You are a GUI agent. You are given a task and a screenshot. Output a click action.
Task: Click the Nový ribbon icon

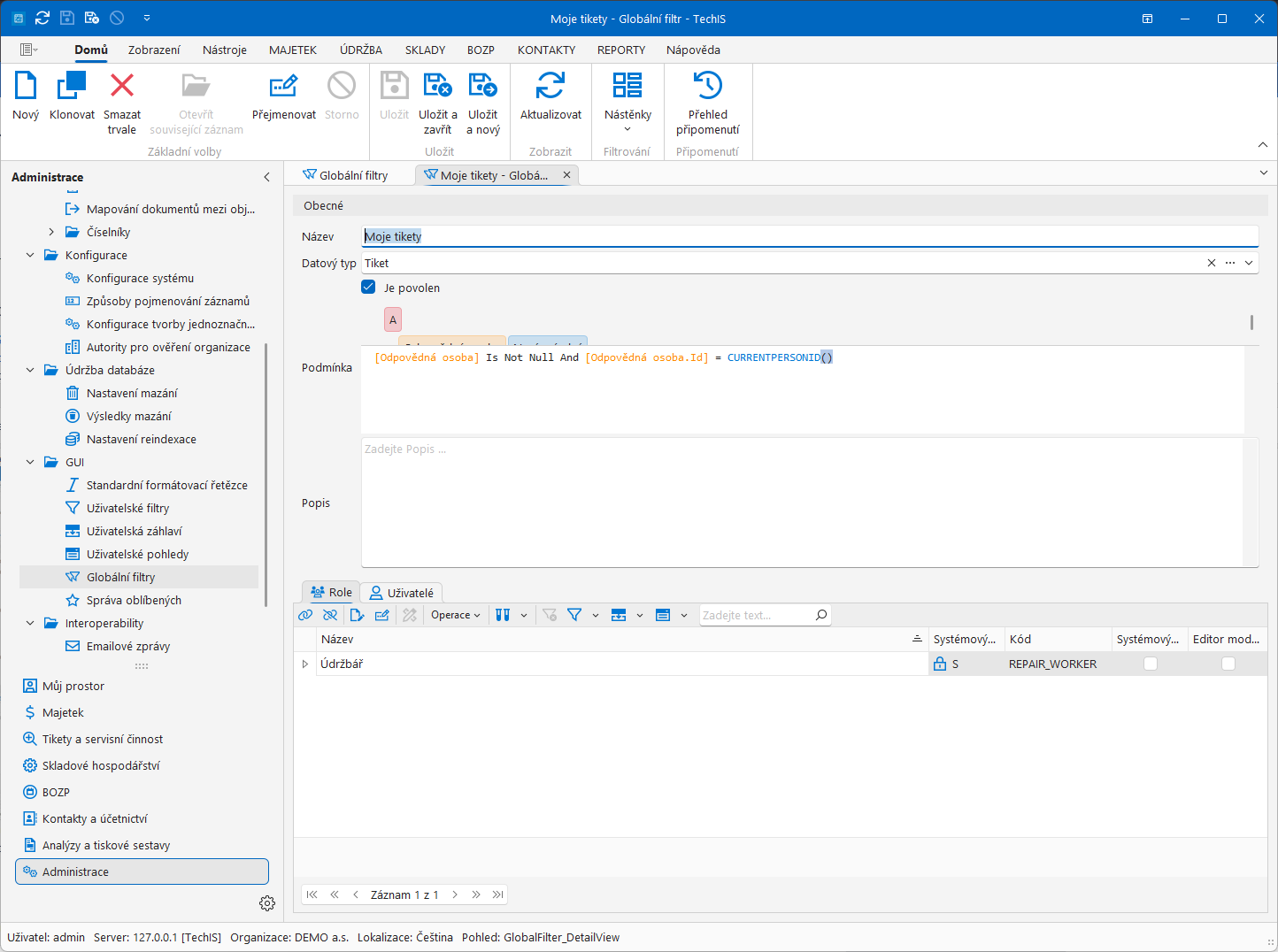coord(26,86)
